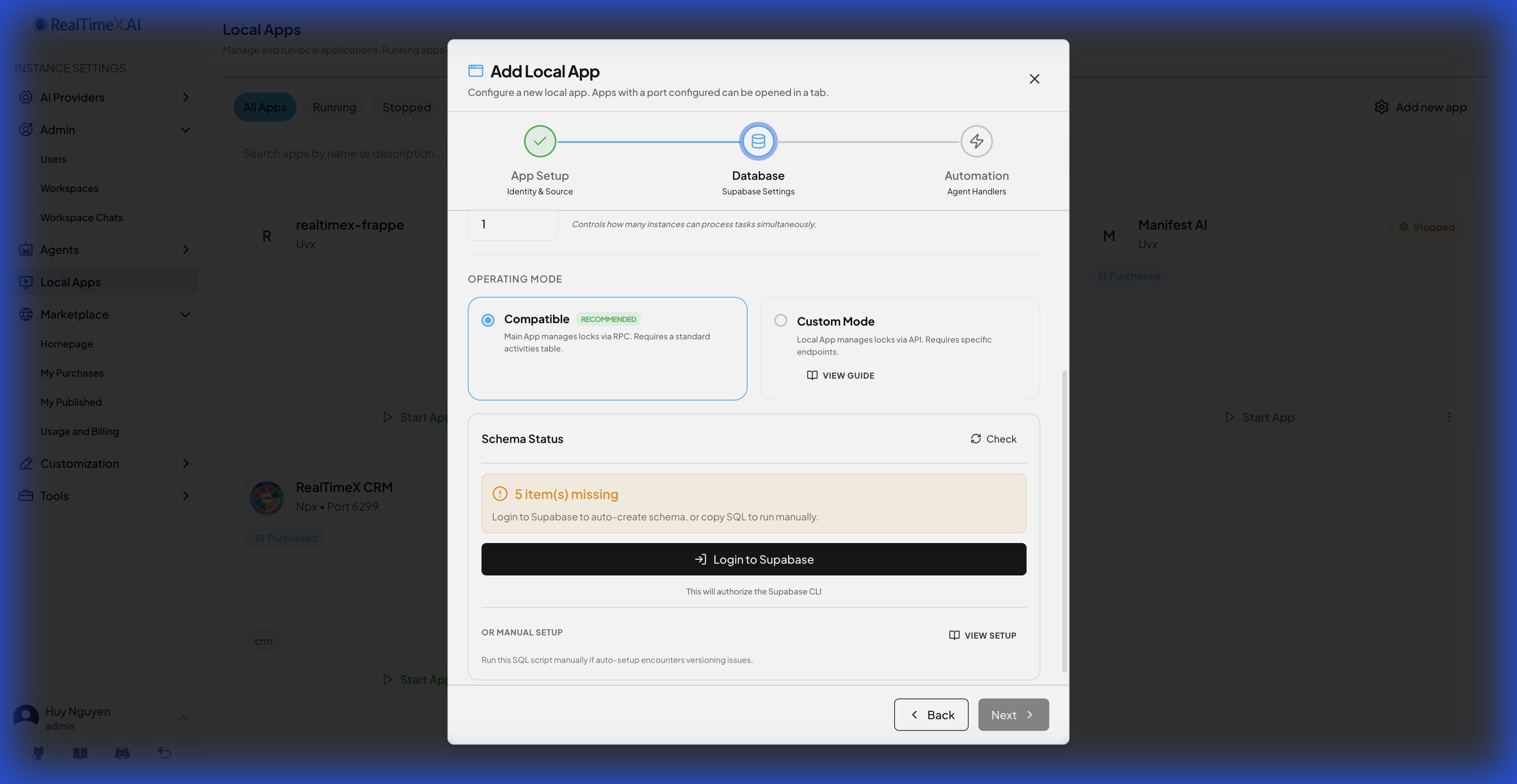Click the Database step icon in the wizard
1517x784 pixels.
758,141
